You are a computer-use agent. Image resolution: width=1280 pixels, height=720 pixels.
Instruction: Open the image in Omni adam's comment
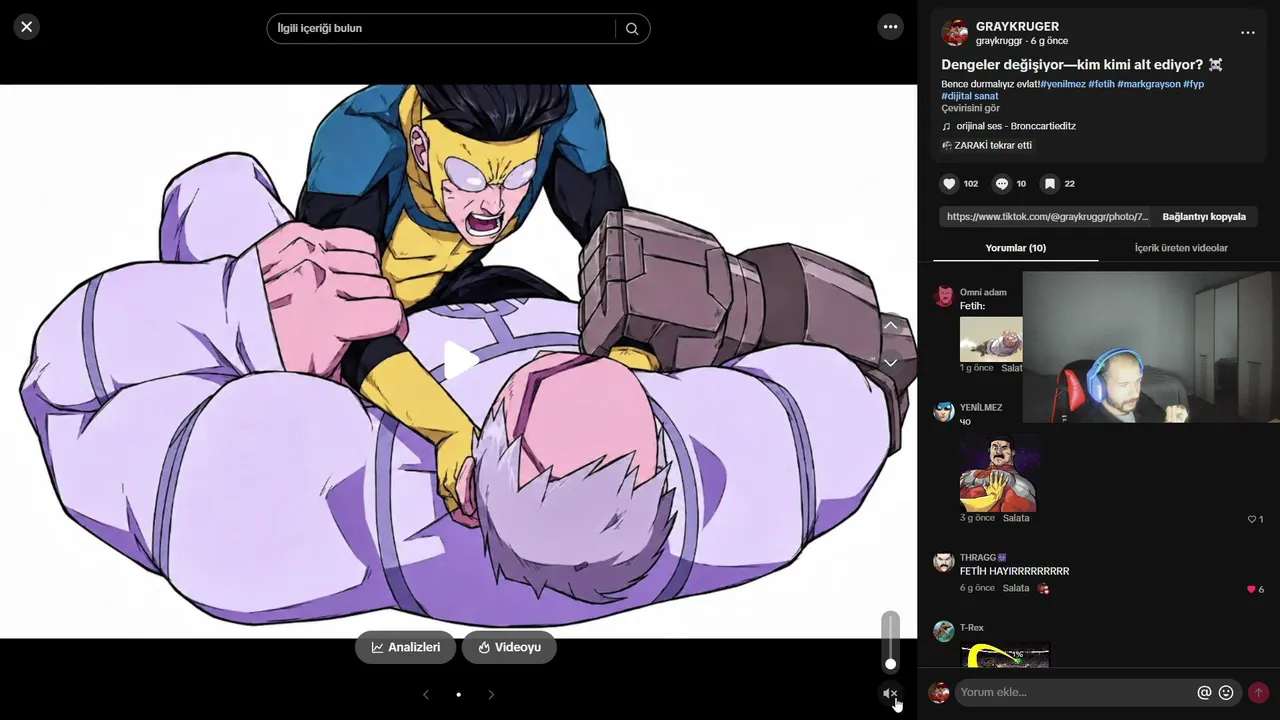click(x=991, y=339)
